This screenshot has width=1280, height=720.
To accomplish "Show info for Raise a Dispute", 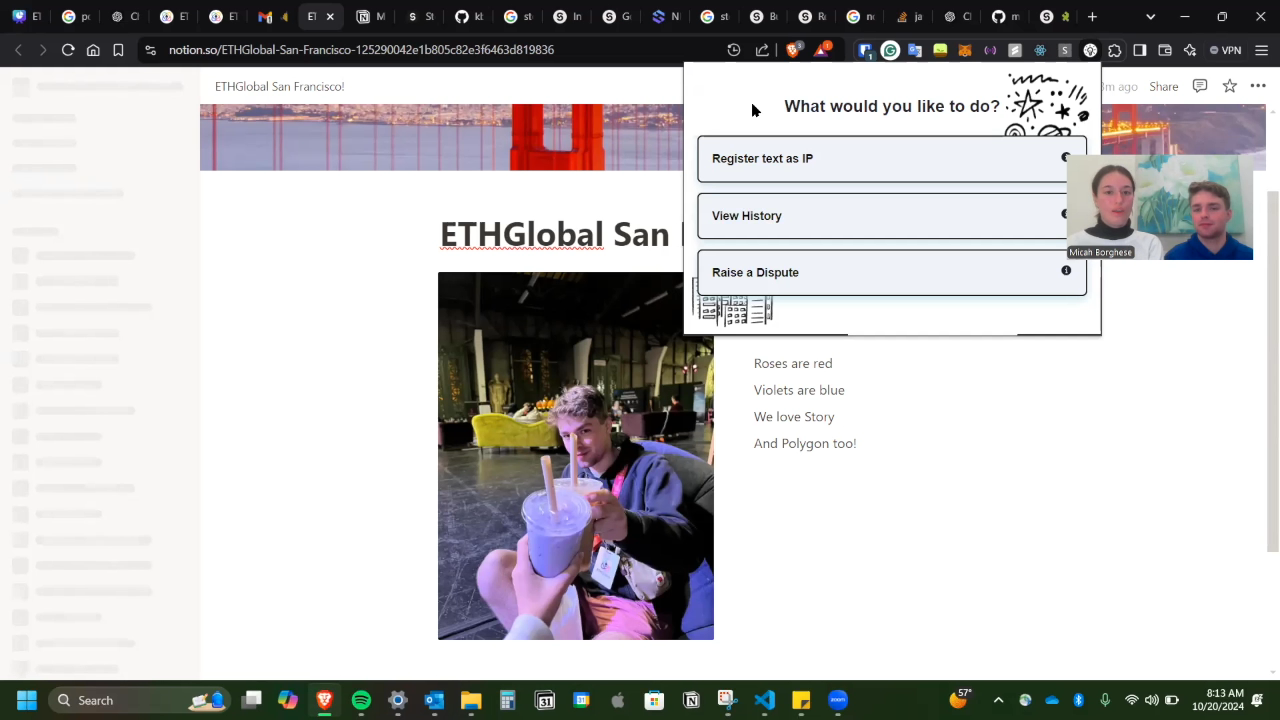I will pos(1066,271).
